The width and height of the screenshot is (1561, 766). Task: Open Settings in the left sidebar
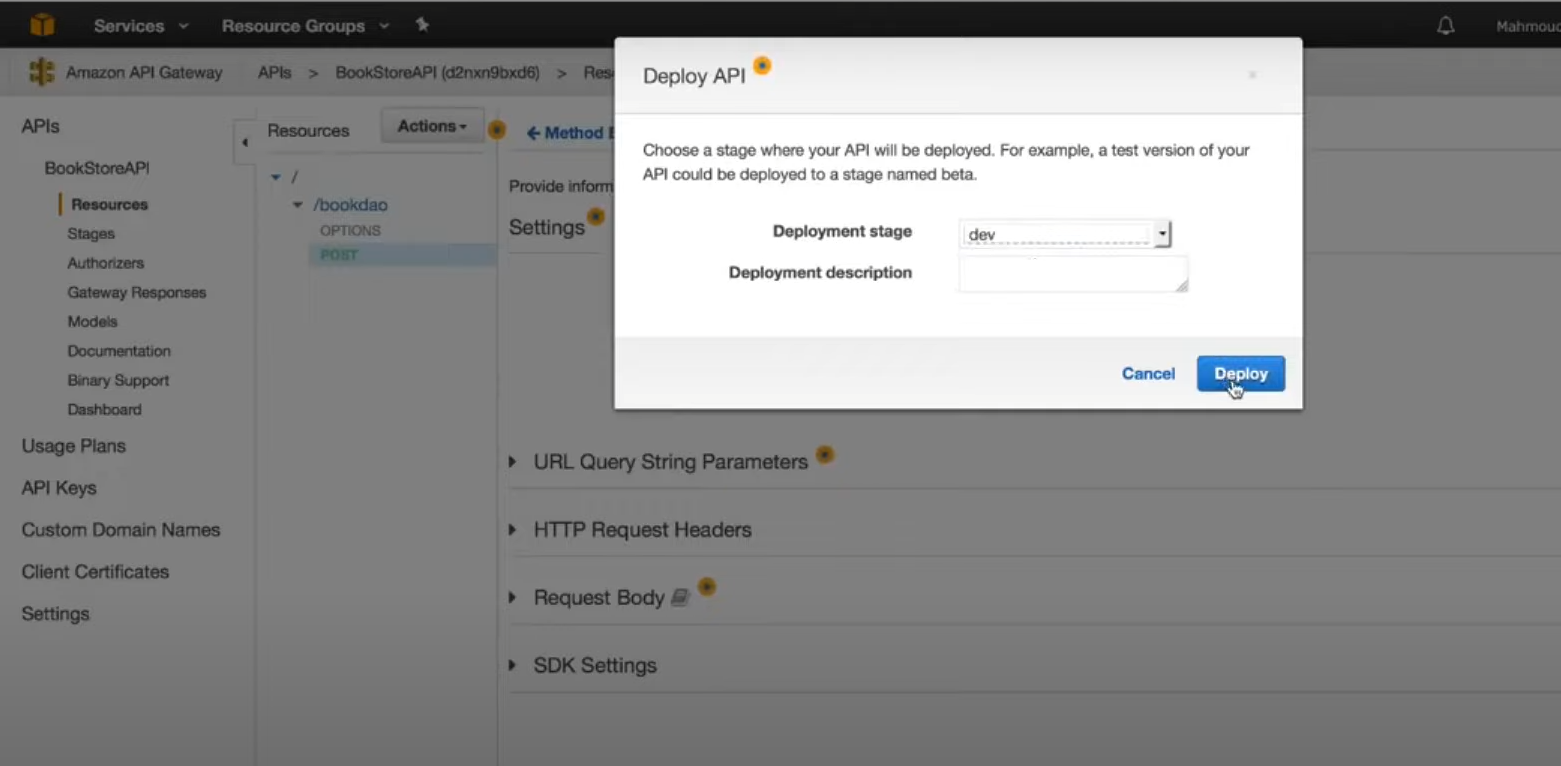click(55, 614)
